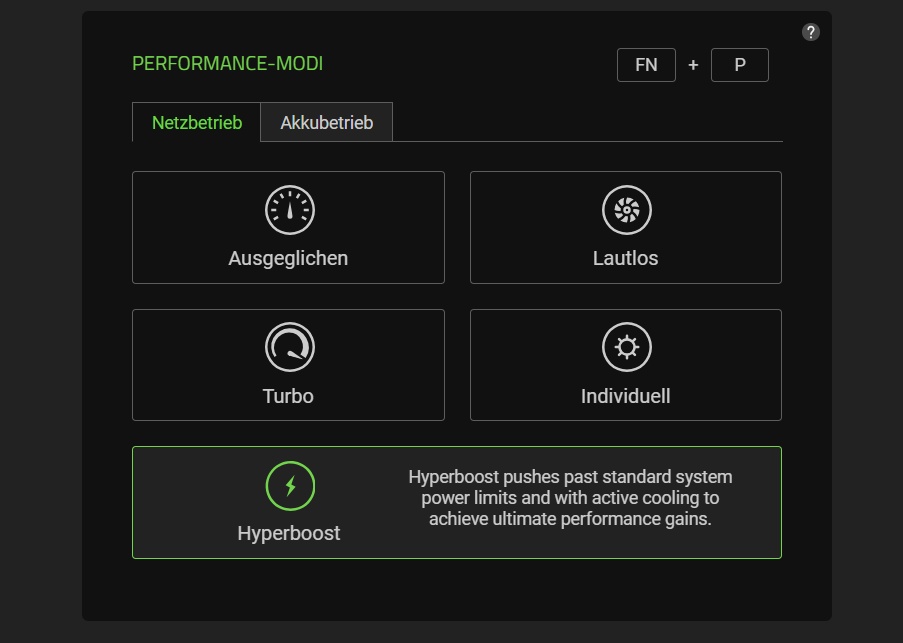Click the Ausgeglichen gauge icon

(x=290, y=210)
